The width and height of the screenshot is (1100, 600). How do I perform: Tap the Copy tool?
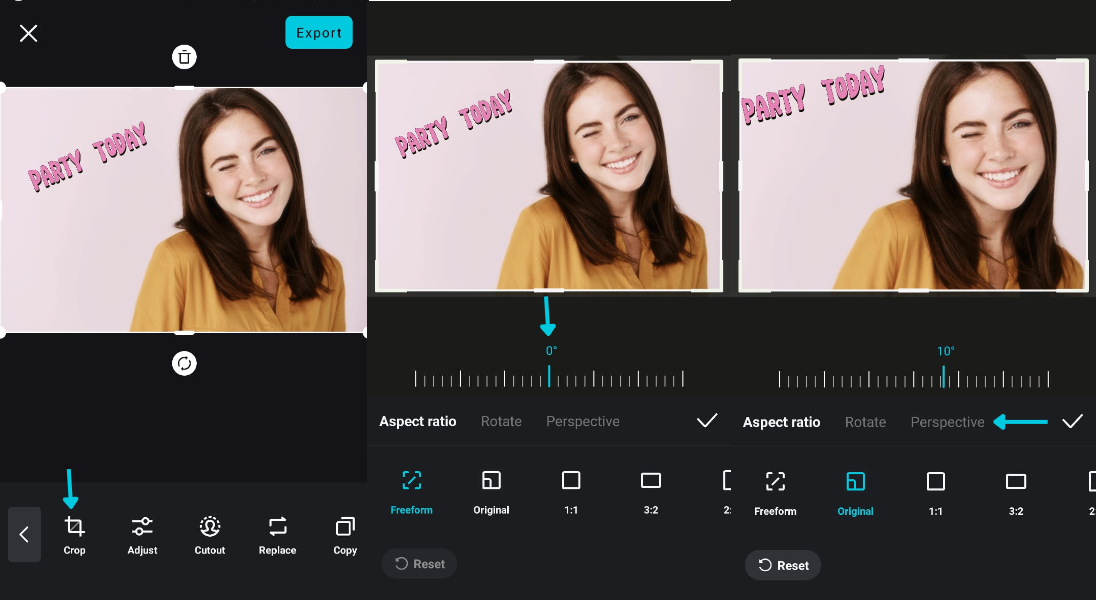point(345,536)
